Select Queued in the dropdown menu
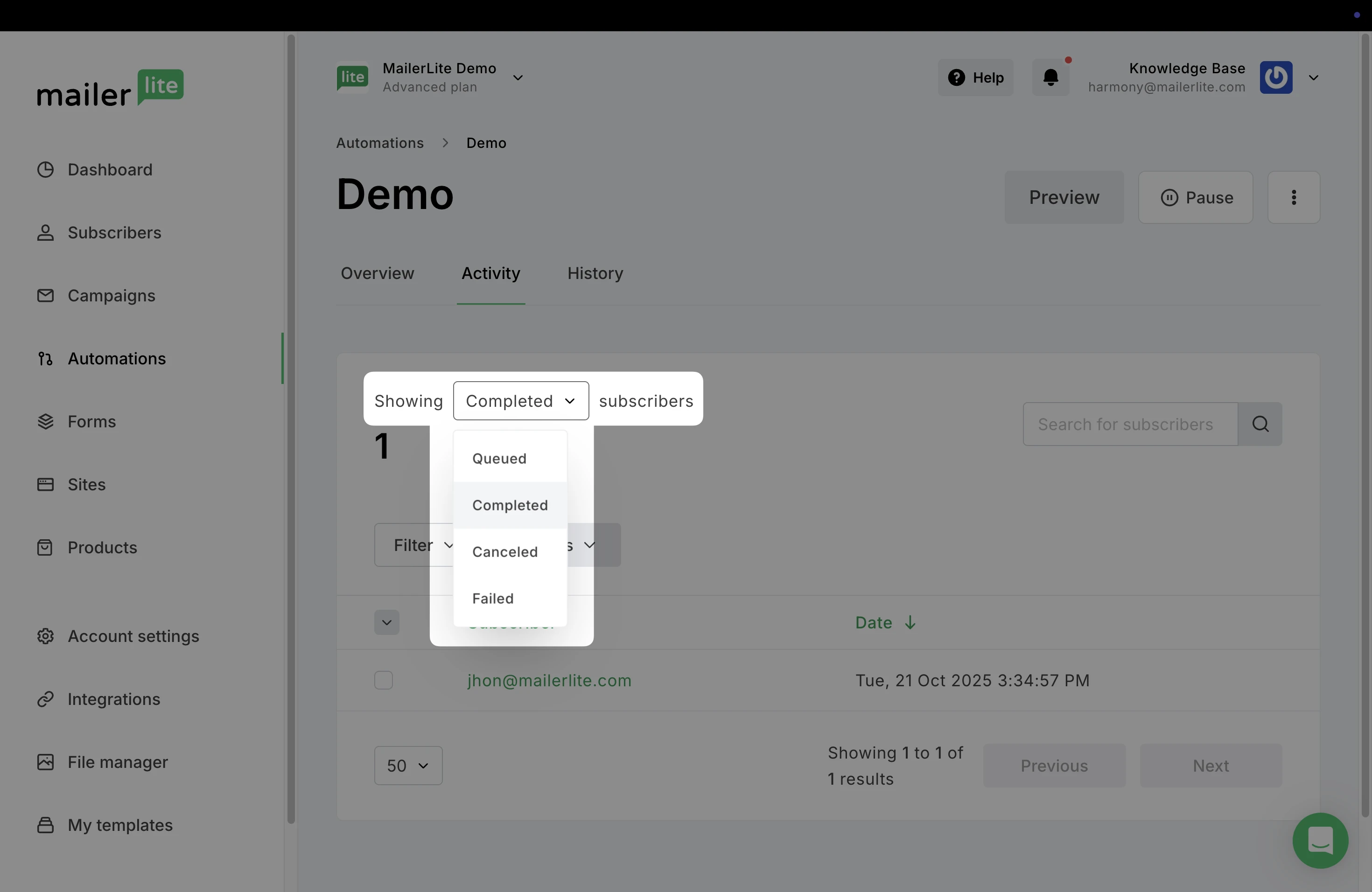The width and height of the screenshot is (1372, 892). tap(499, 459)
